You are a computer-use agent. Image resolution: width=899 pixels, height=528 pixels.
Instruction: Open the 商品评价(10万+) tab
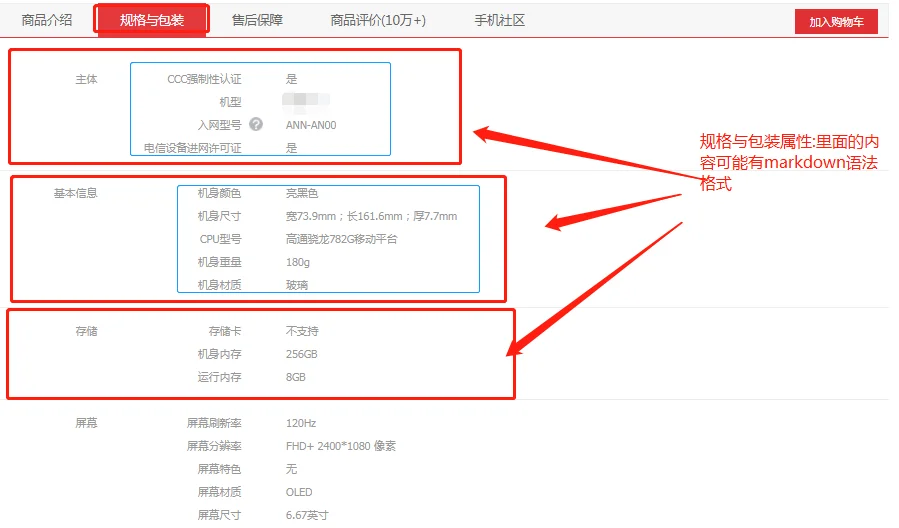(378, 21)
